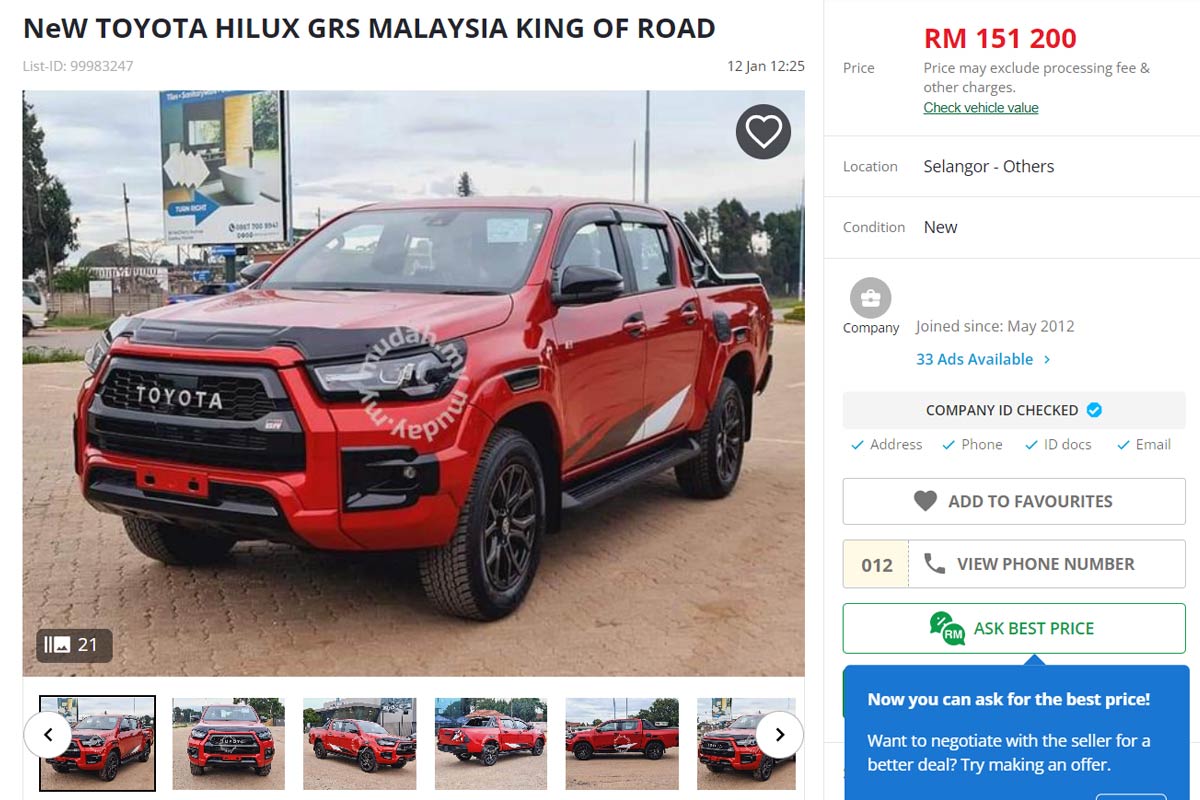Open the 21-photo gallery counter icon
This screenshot has height=800, width=1200.
pyautogui.click(x=58, y=645)
